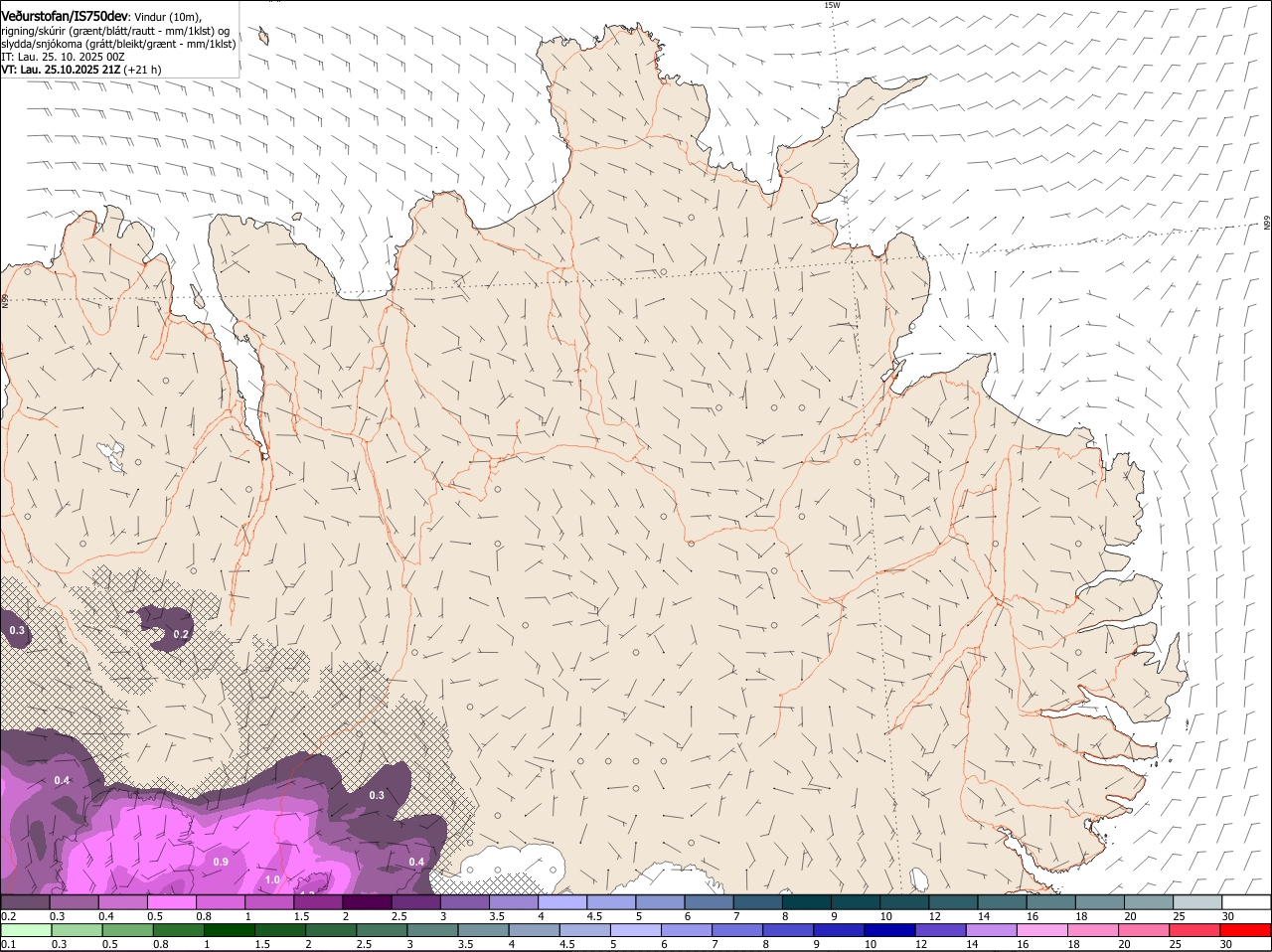Select lower legend light violet swatch between 14 and 16

(x=990, y=930)
